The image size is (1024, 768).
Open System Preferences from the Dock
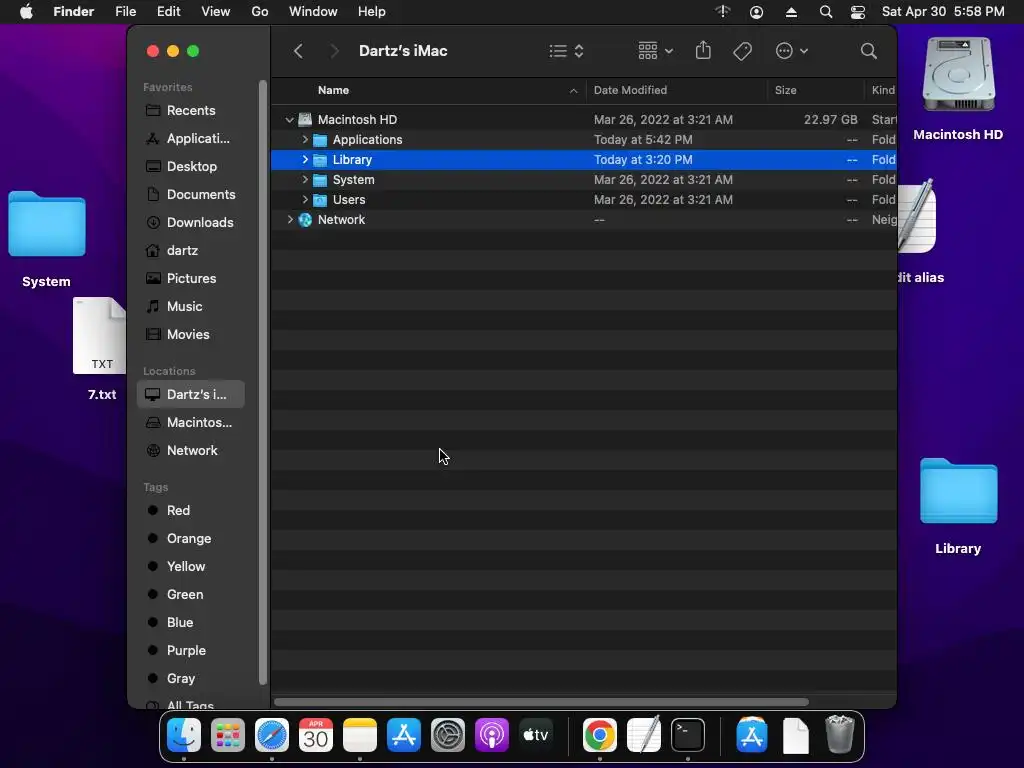[x=447, y=735]
